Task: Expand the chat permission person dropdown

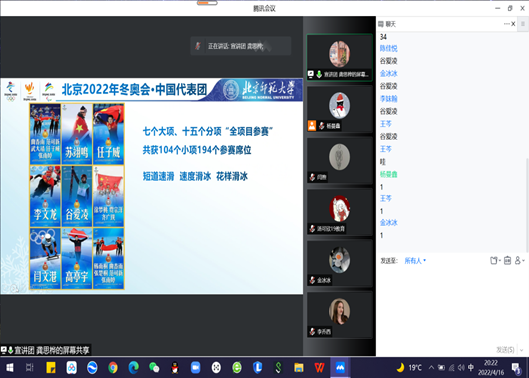Action: (x=520, y=260)
